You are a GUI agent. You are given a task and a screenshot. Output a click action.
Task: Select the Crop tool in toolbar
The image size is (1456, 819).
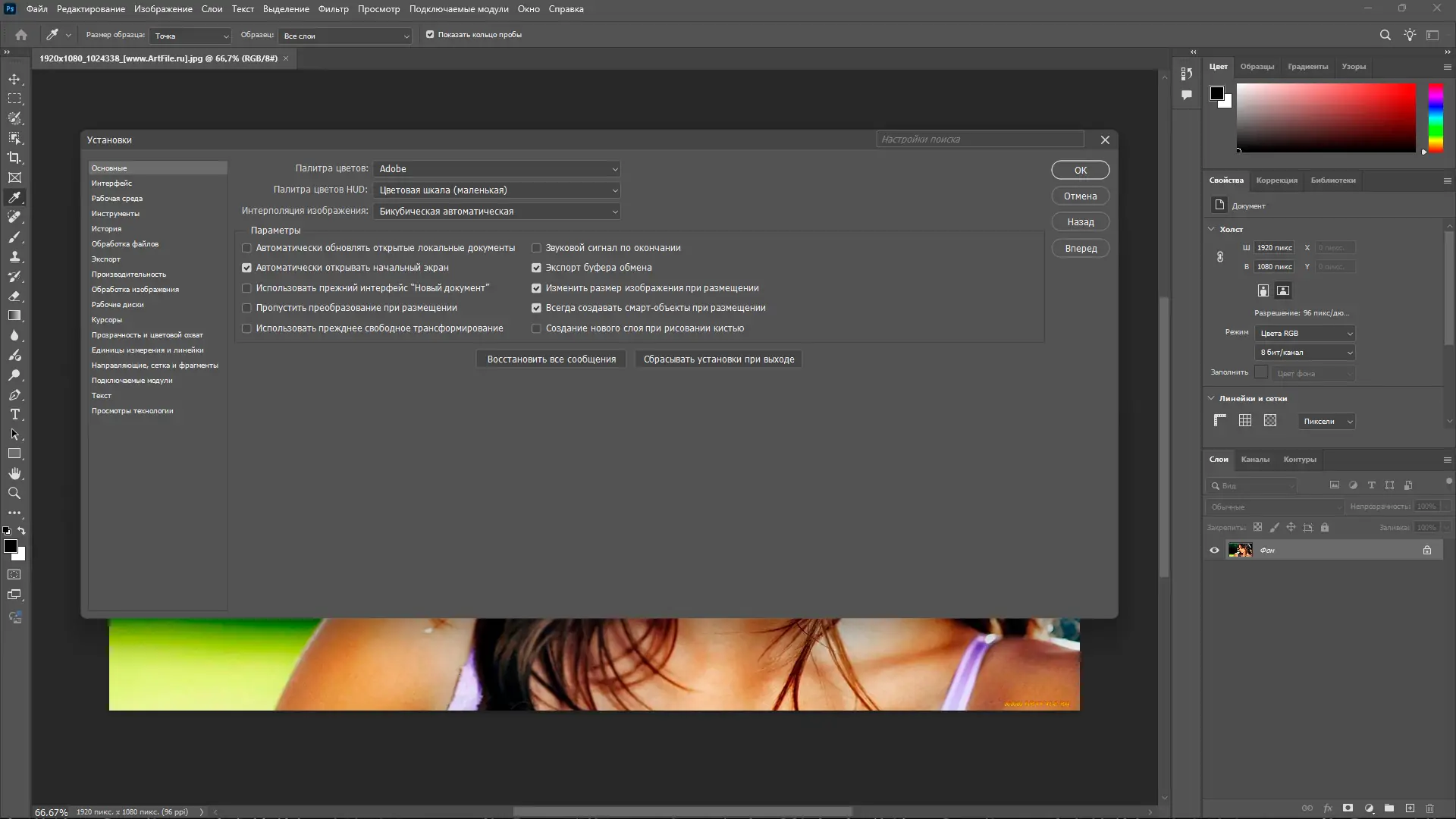pyautogui.click(x=14, y=158)
